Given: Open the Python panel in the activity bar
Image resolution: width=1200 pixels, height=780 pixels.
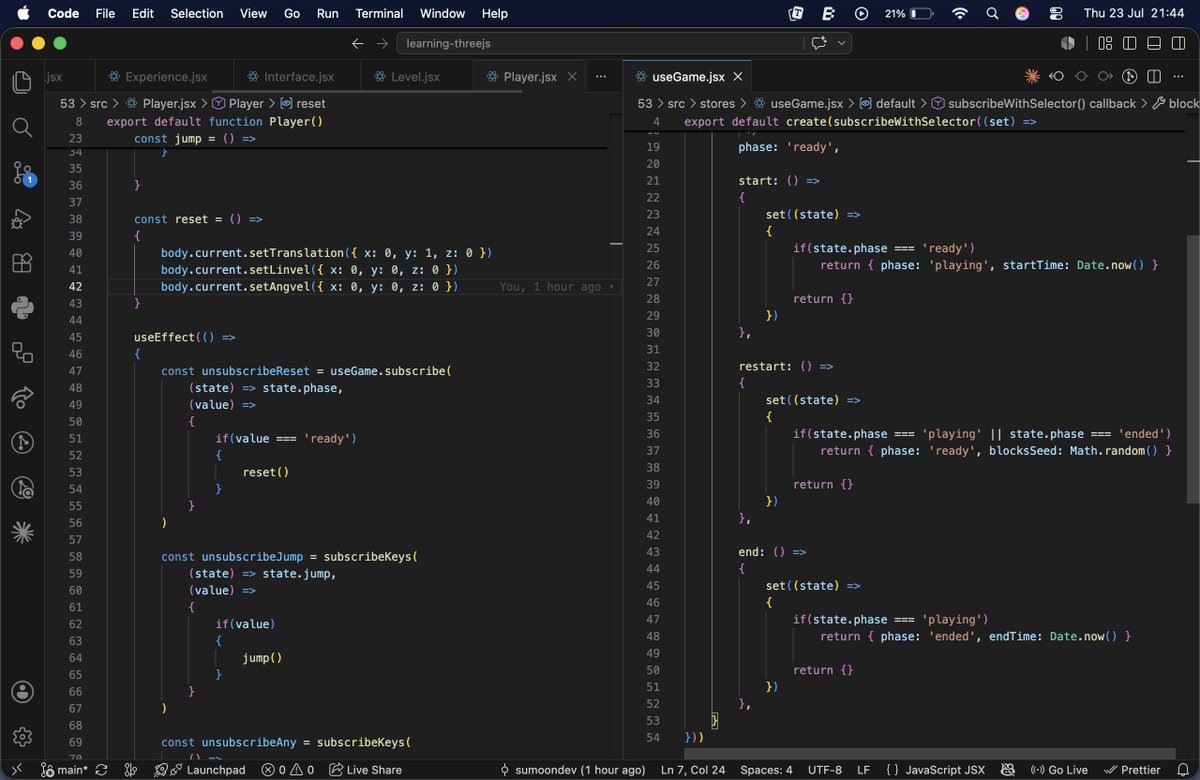Looking at the screenshot, I should coord(22,307).
